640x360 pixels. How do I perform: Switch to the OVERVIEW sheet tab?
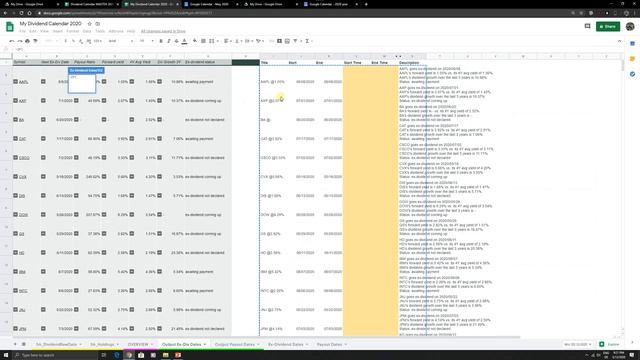pos(138,344)
